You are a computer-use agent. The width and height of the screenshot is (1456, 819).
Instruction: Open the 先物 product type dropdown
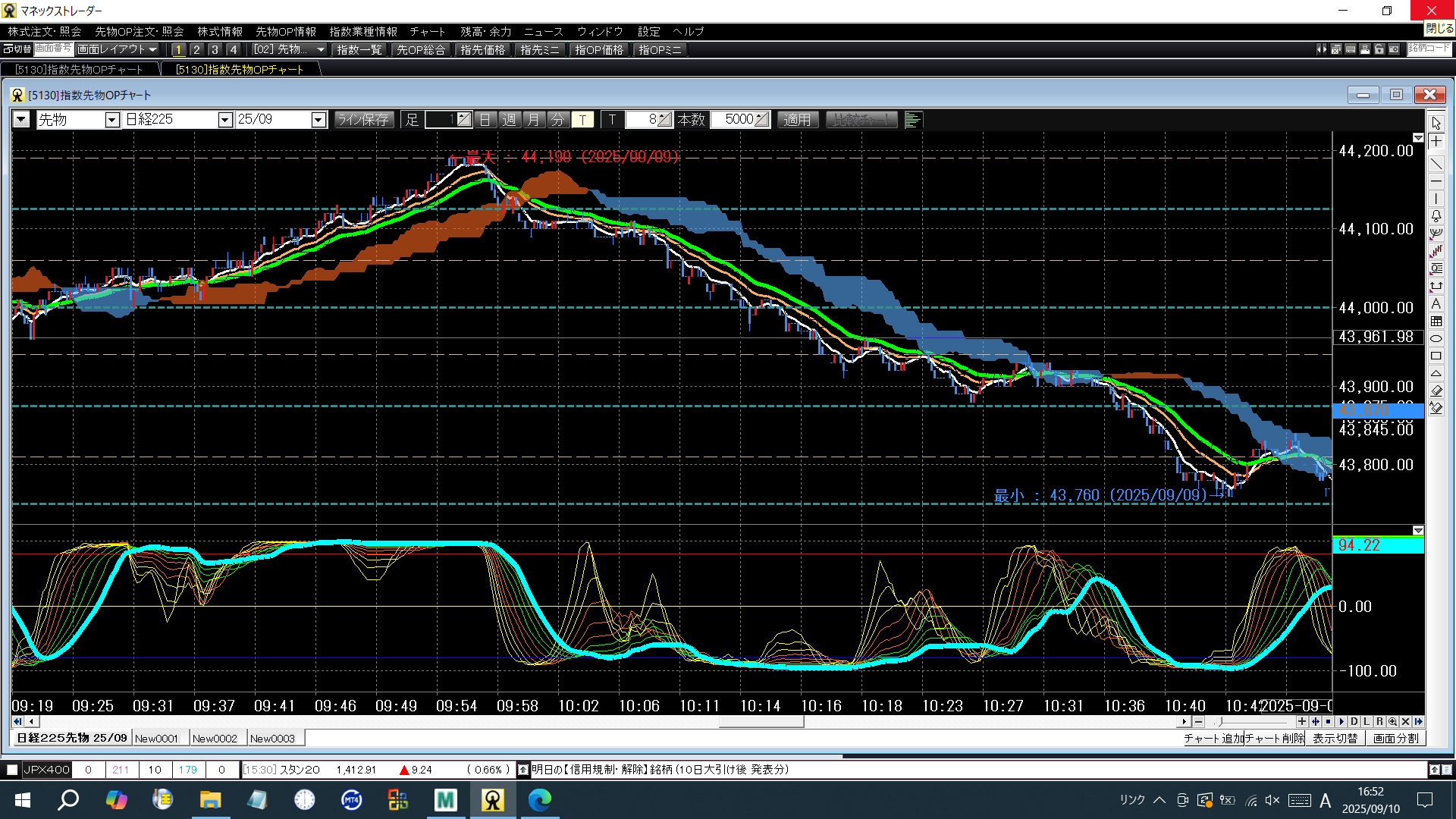[x=111, y=120]
